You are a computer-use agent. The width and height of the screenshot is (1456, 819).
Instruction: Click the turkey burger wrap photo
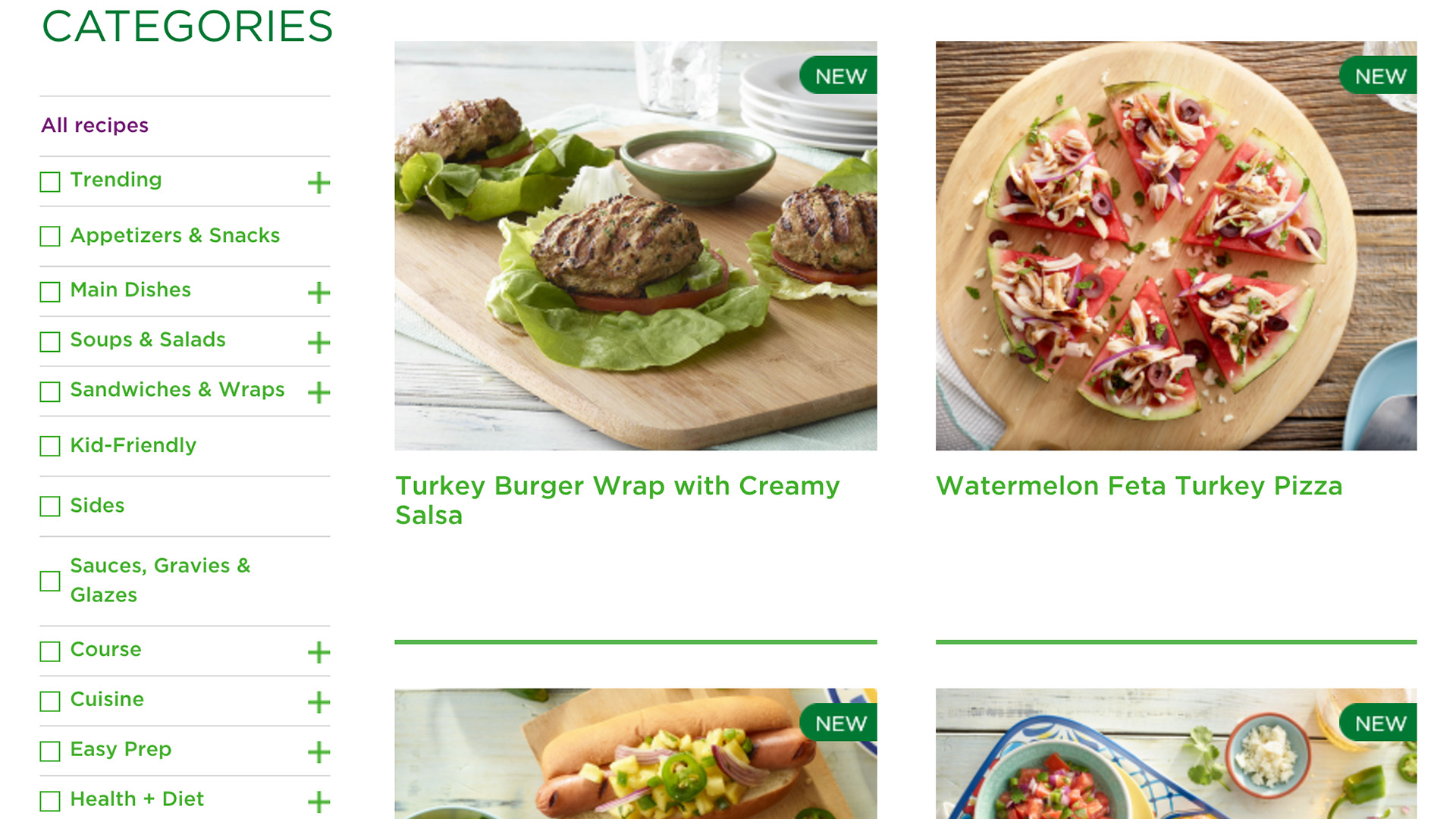pos(635,246)
